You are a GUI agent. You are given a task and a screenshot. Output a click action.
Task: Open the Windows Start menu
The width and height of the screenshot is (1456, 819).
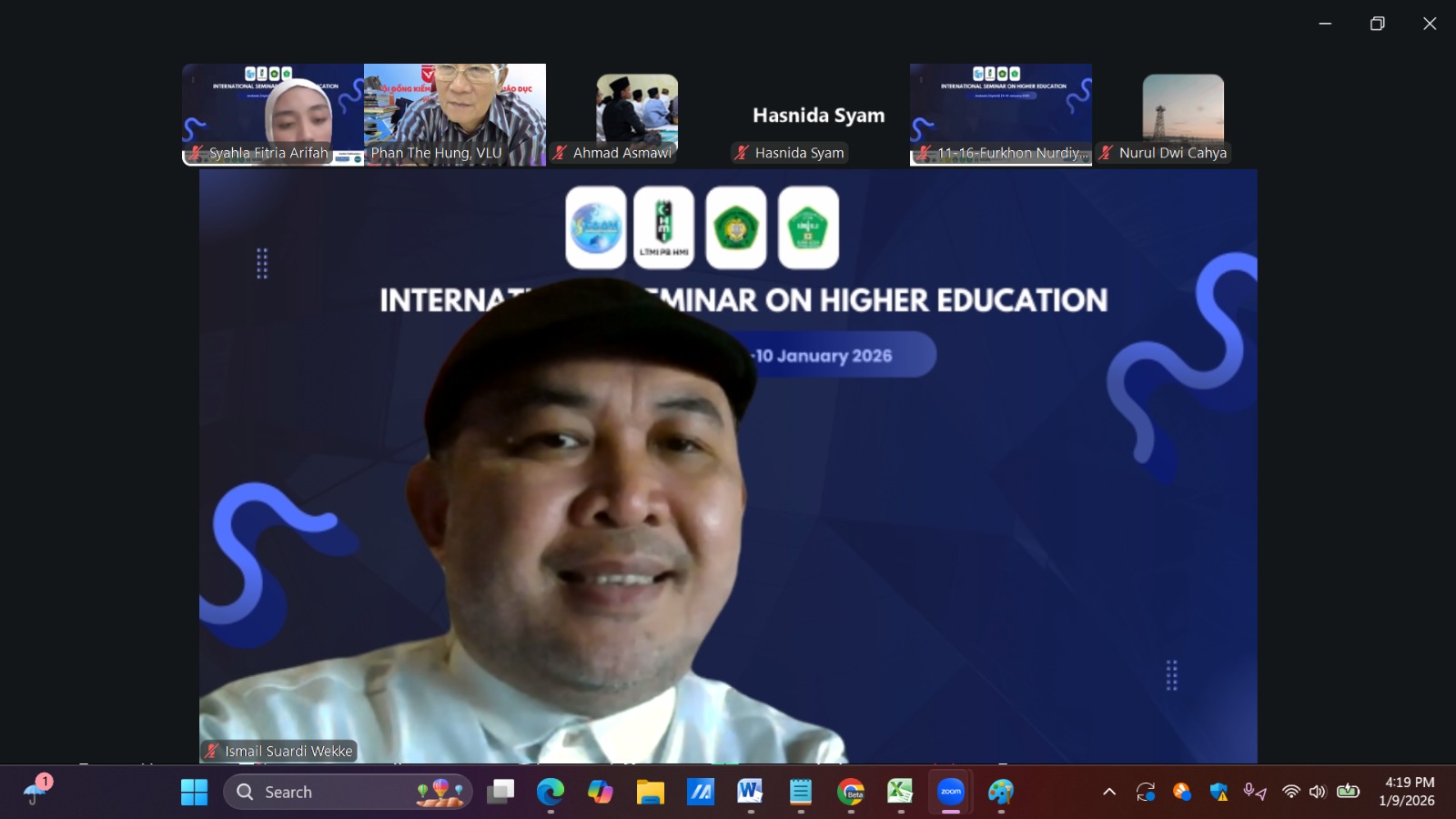[194, 792]
